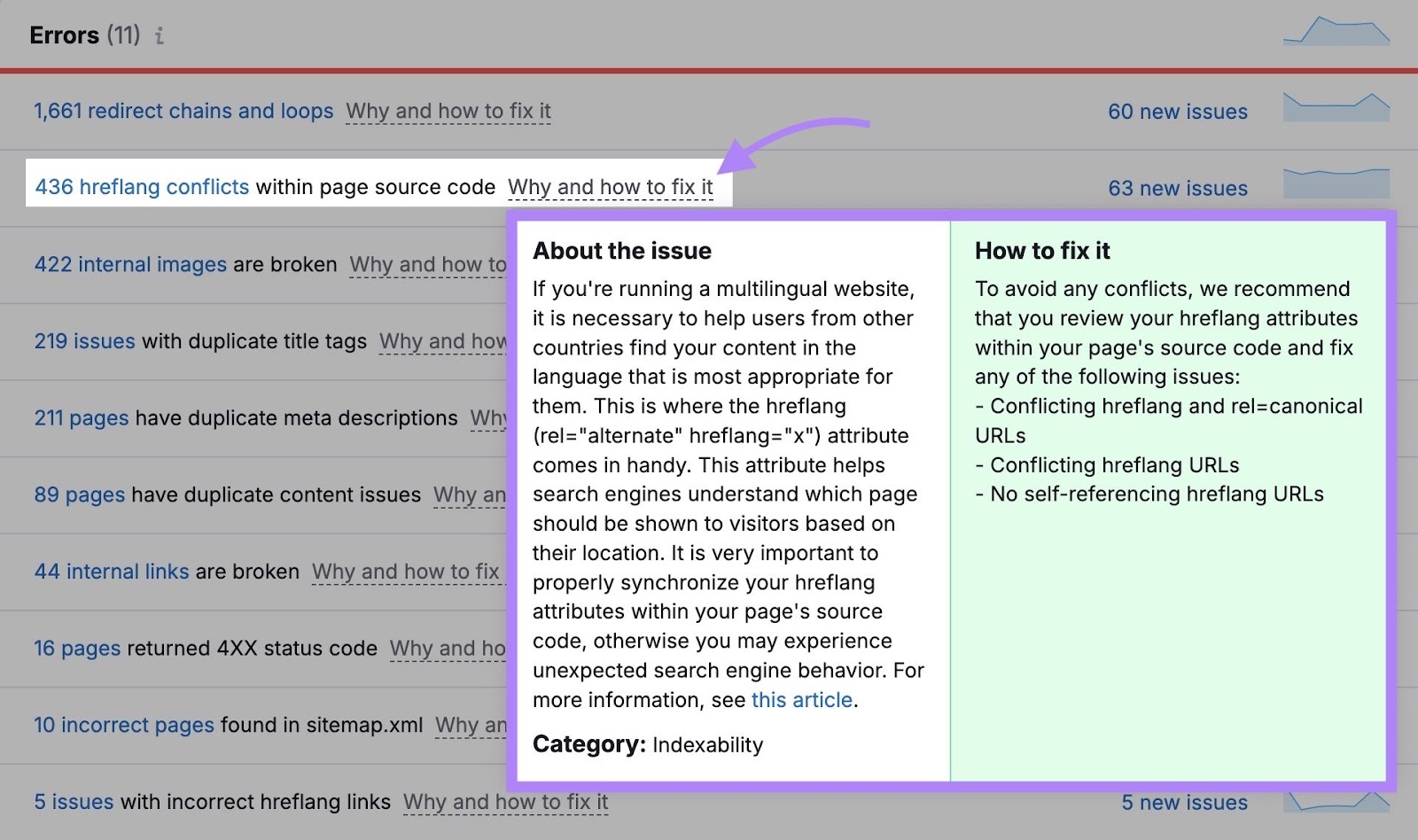This screenshot has height=840, width=1418.
Task: Click the 'About the issue' heading in tooltip
Action: tap(622, 251)
